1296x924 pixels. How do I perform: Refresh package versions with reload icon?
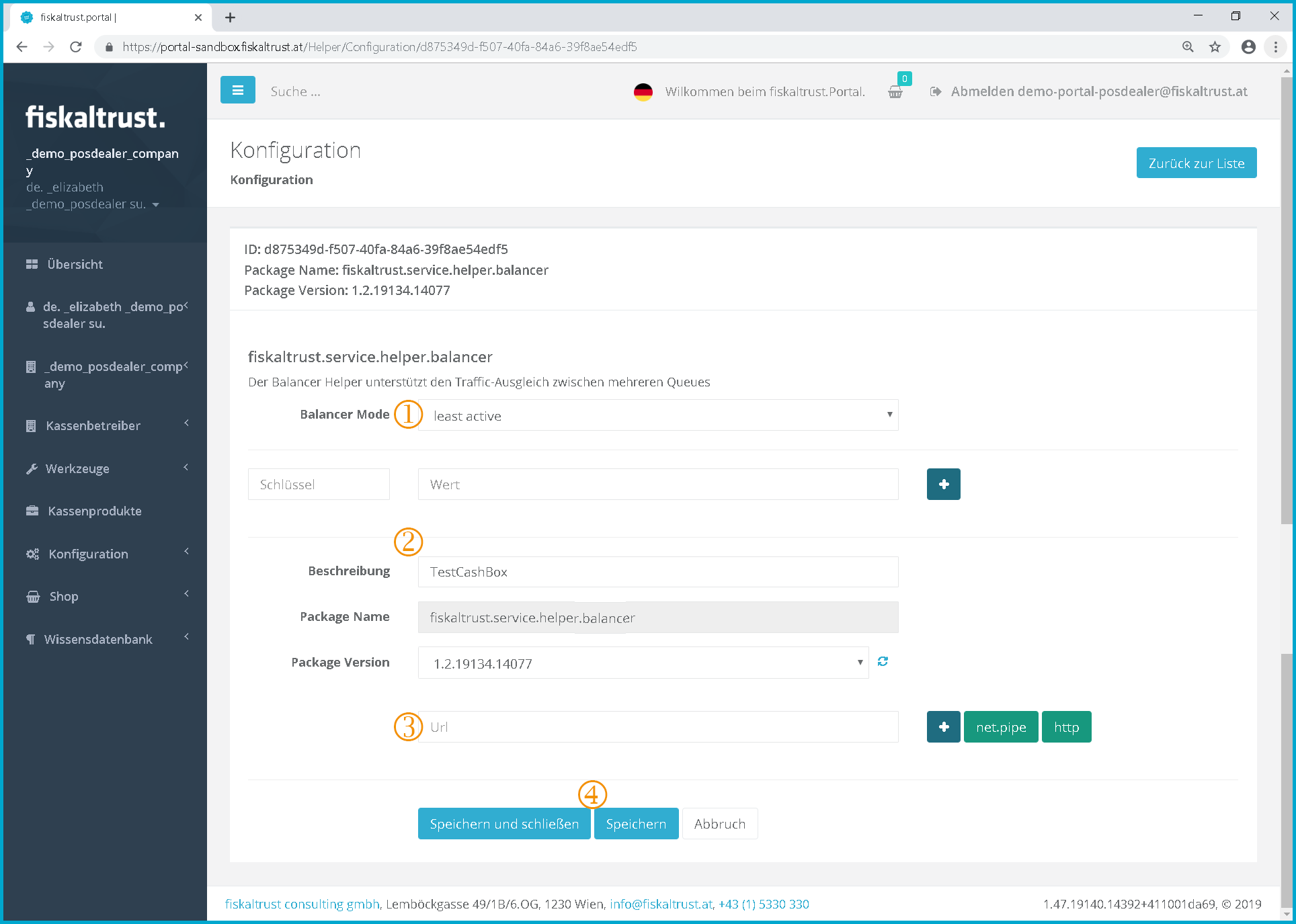point(883,662)
